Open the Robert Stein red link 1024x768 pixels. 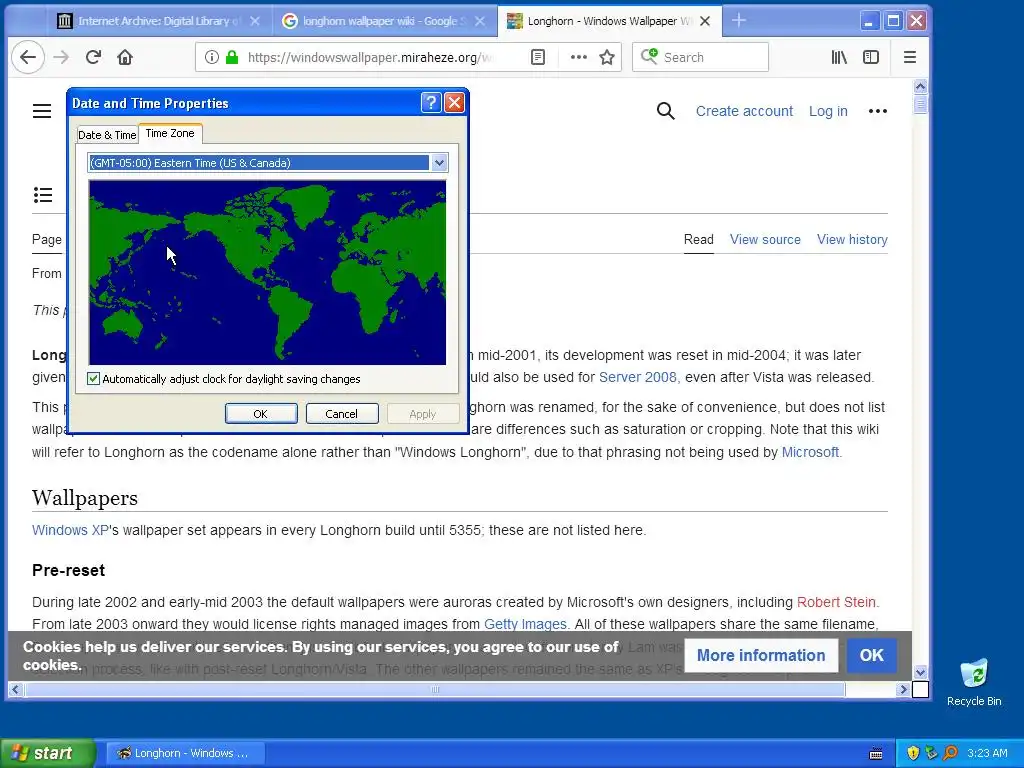pos(836,602)
